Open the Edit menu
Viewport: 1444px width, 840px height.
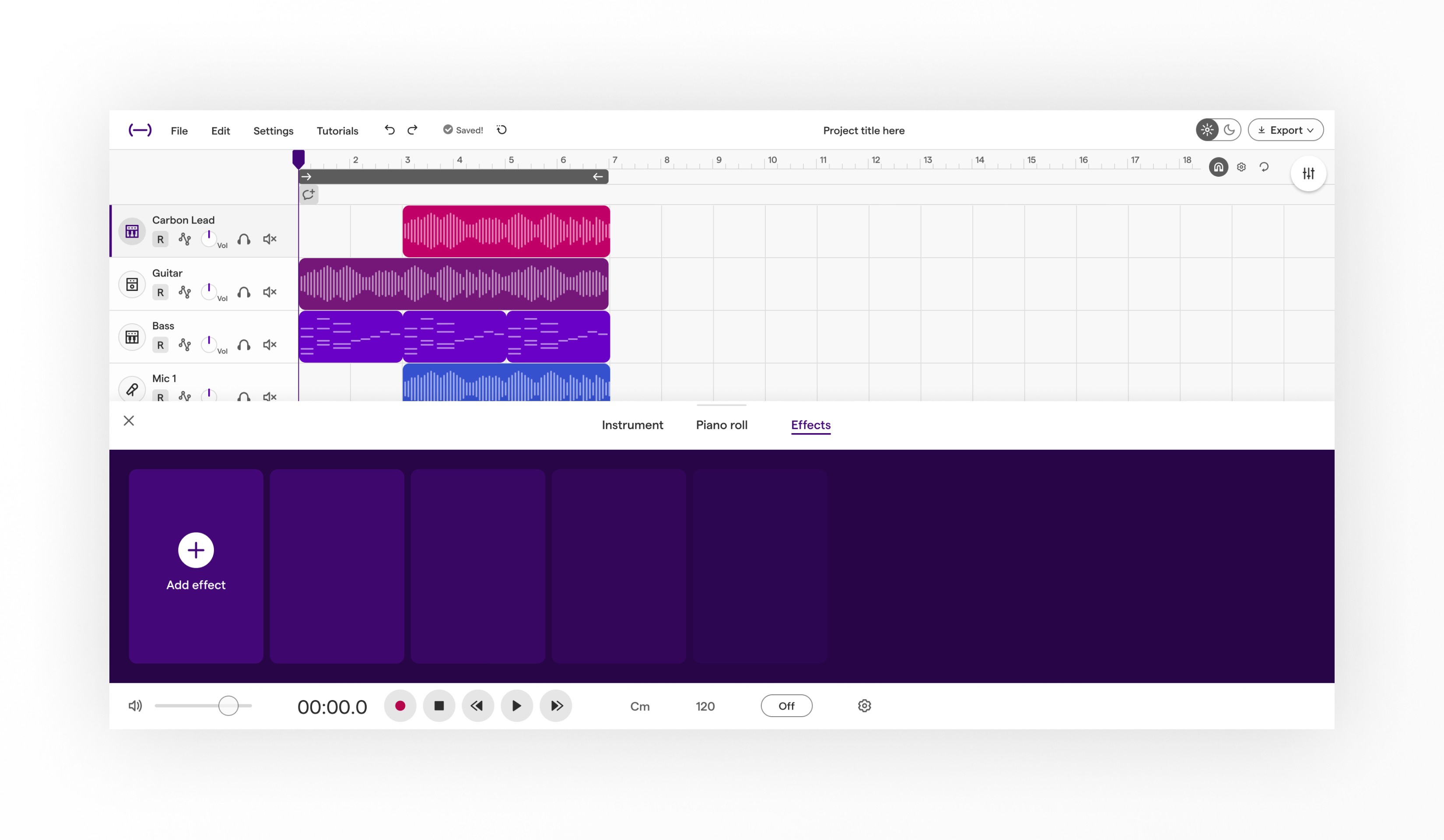click(221, 131)
